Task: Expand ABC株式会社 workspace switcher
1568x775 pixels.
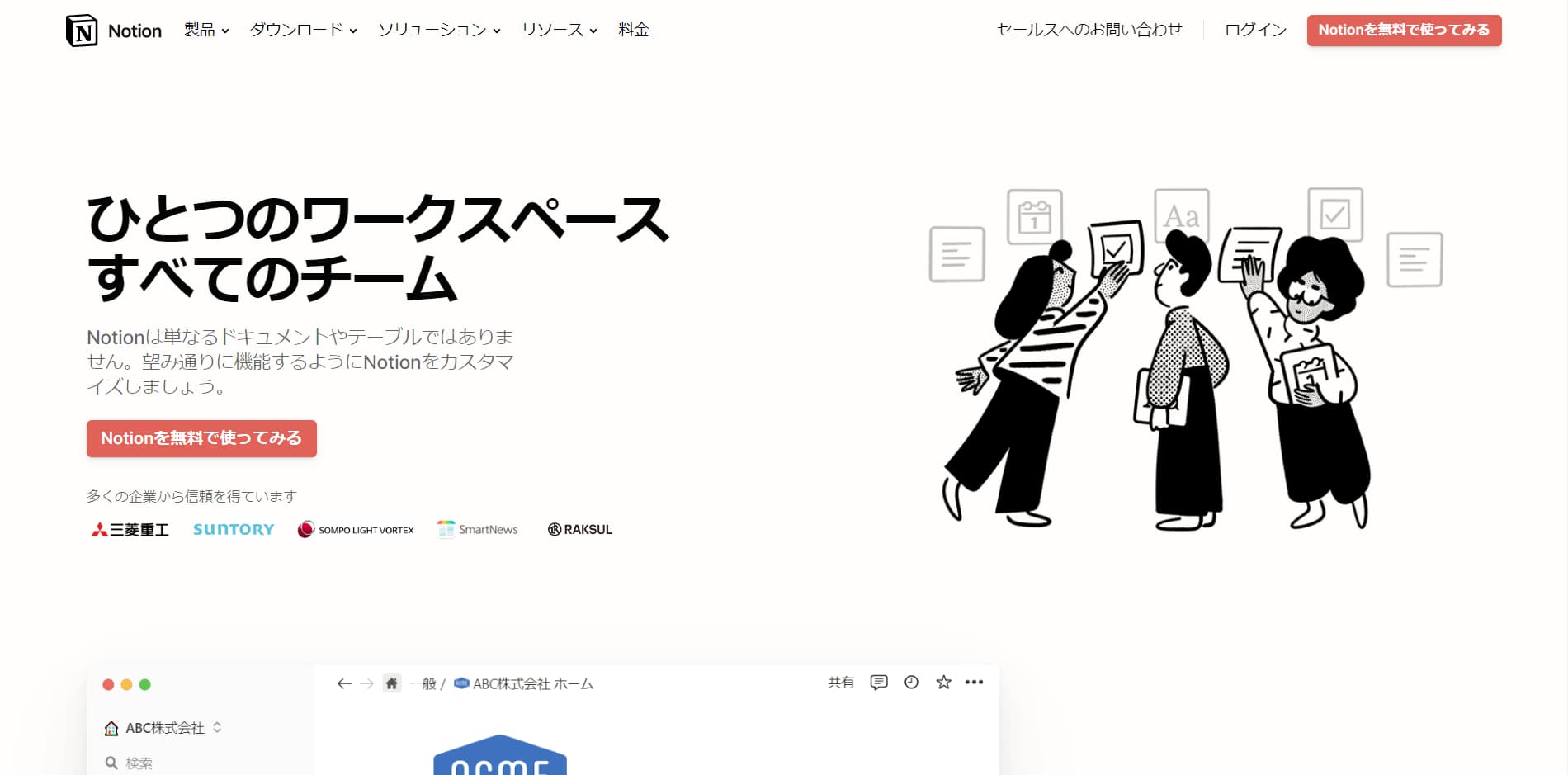Action: click(163, 728)
